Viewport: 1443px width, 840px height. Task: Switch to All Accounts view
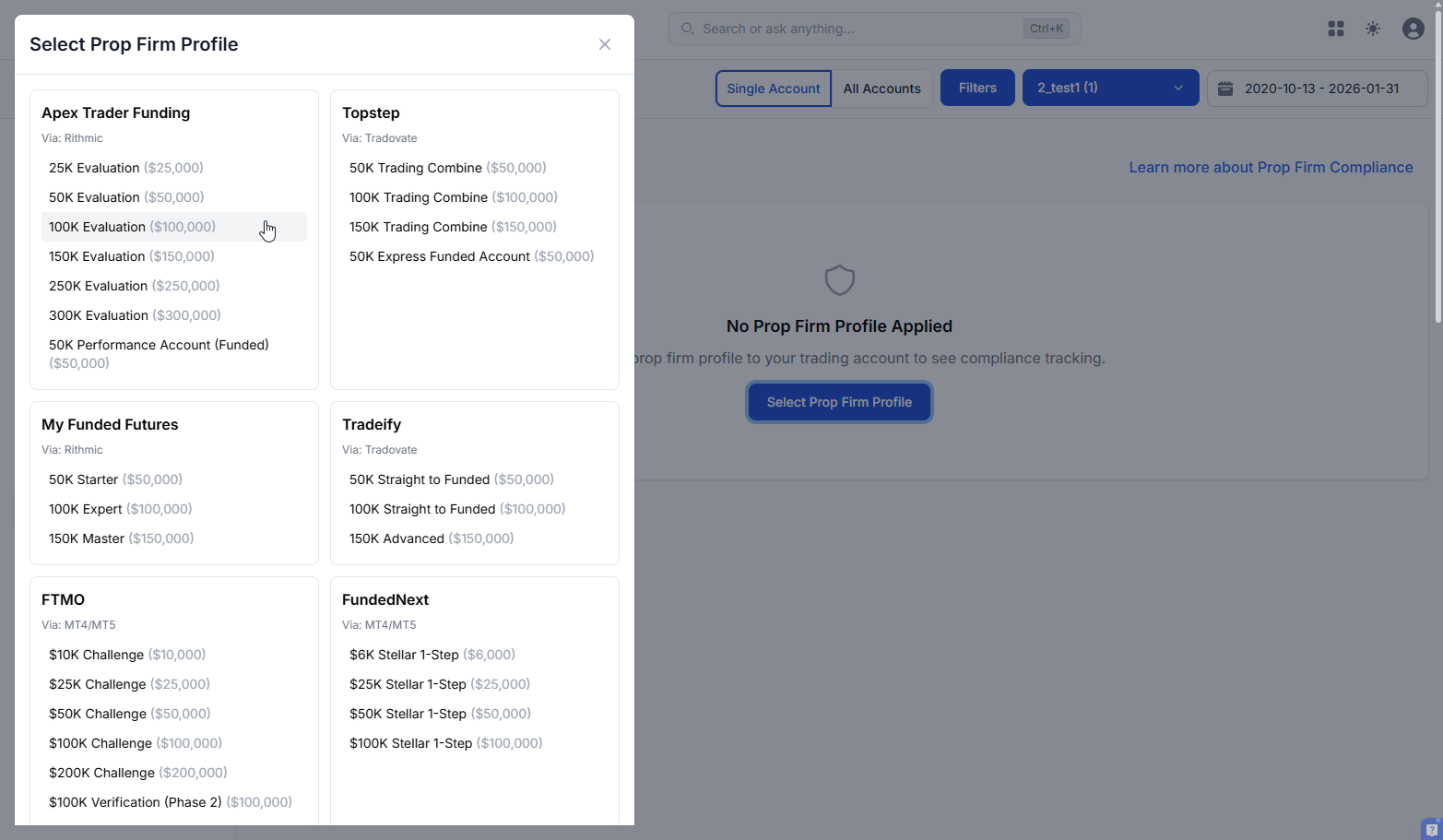tap(881, 88)
